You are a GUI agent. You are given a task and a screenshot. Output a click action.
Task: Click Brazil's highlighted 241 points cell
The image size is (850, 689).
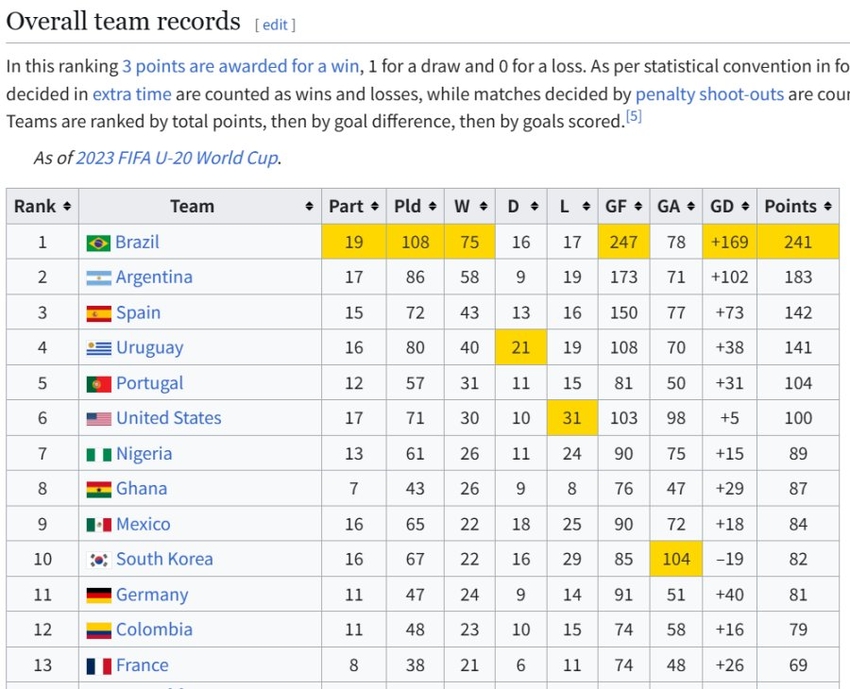point(797,242)
